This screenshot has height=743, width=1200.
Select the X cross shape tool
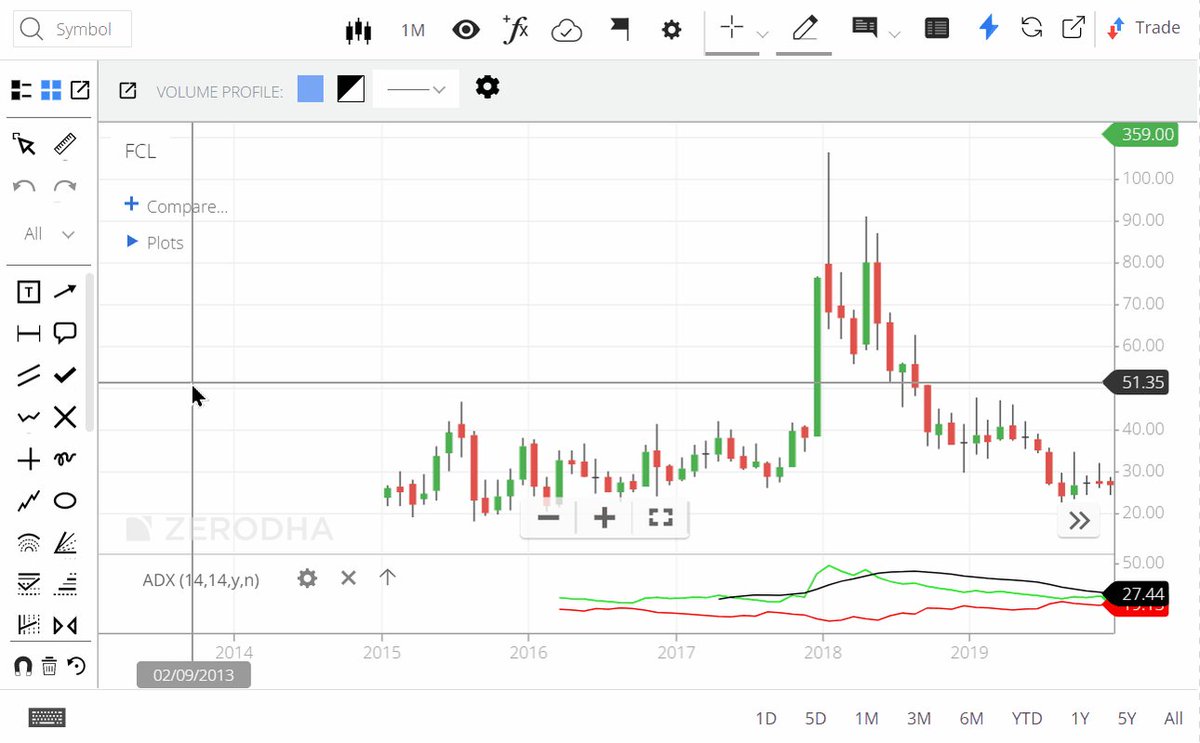(x=65, y=417)
